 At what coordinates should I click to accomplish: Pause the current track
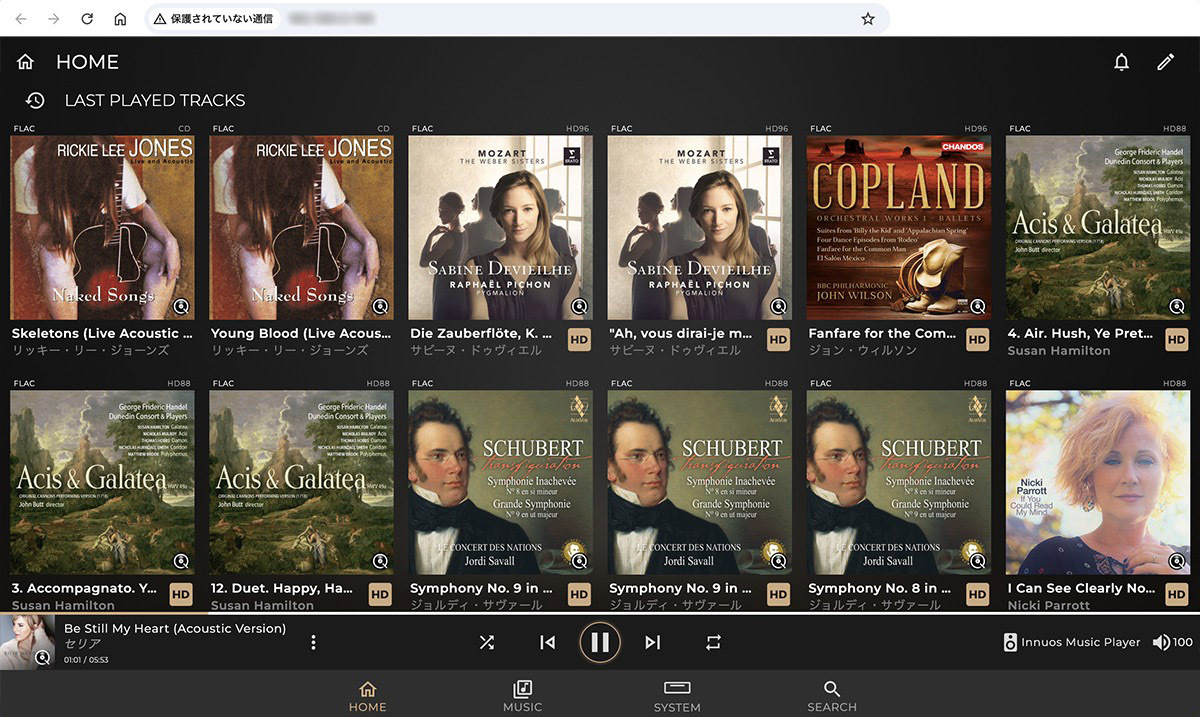click(600, 642)
